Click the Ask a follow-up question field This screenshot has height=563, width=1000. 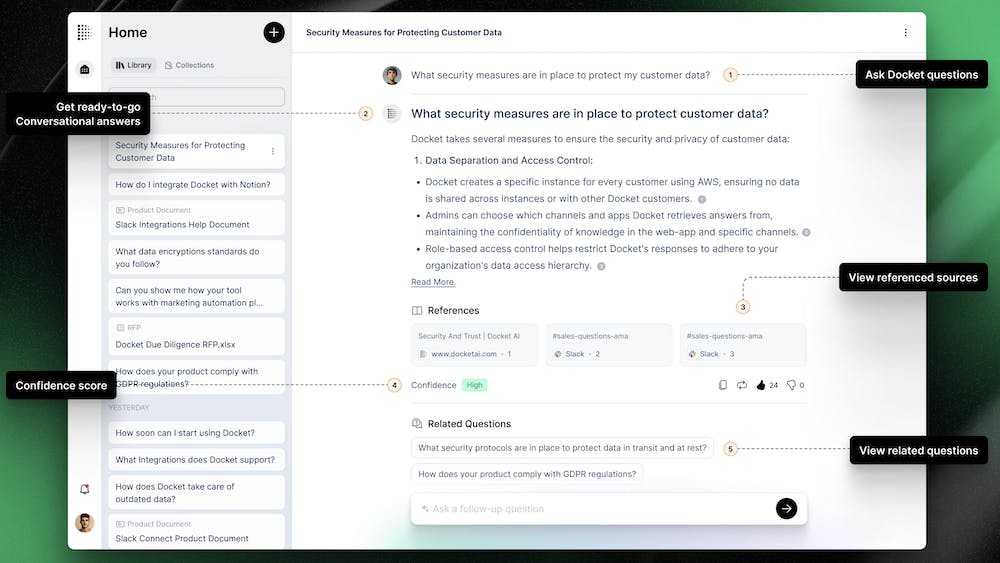[x=595, y=509]
